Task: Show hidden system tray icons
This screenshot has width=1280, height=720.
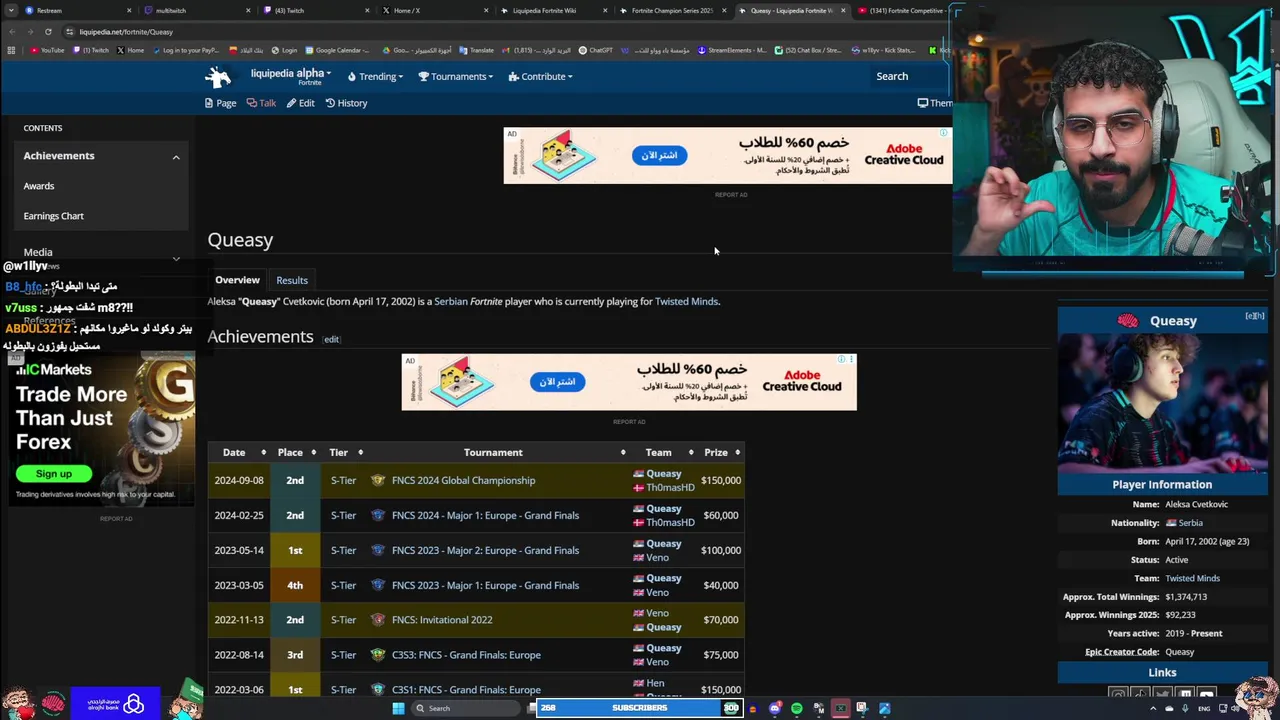Action: click(x=1153, y=708)
